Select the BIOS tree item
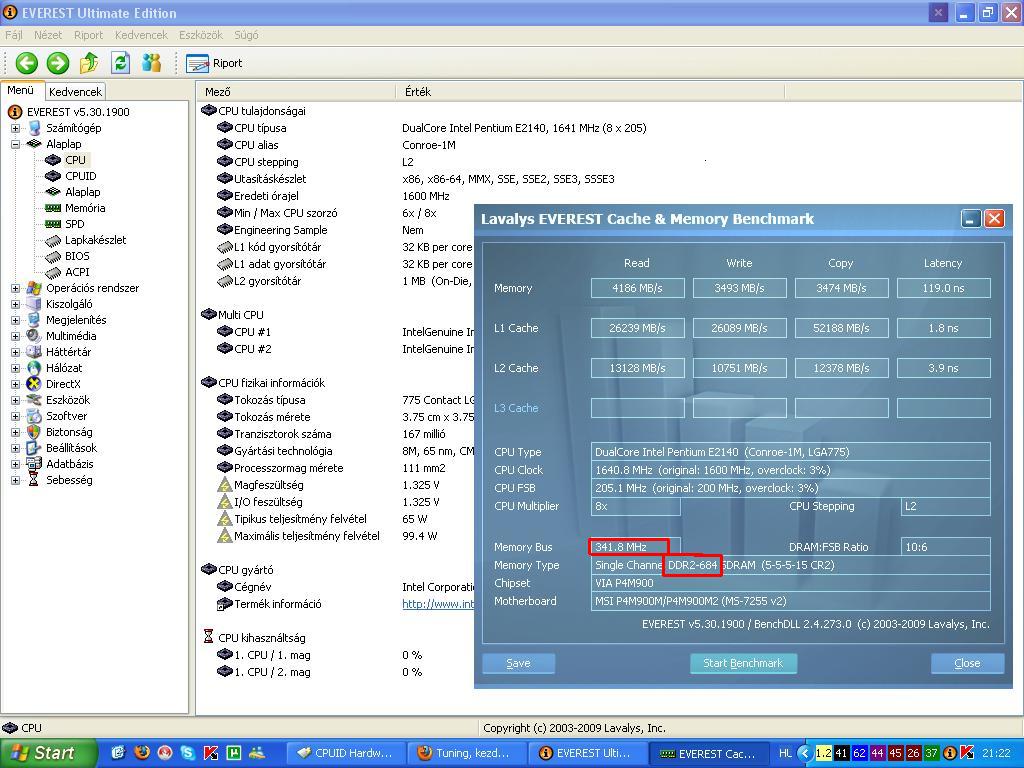The width and height of the screenshot is (1024, 768). pos(77,256)
